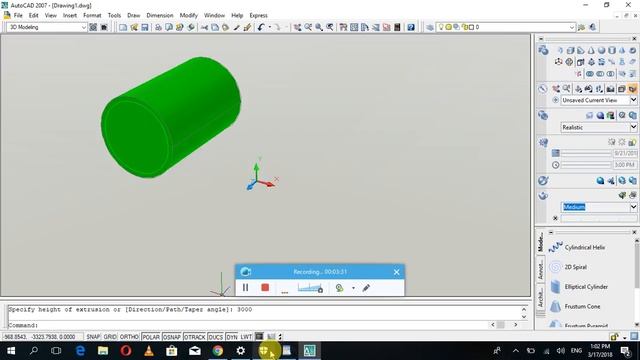Click the Union solids icon in dashboard
The image size is (640, 360).
tap(590, 74)
